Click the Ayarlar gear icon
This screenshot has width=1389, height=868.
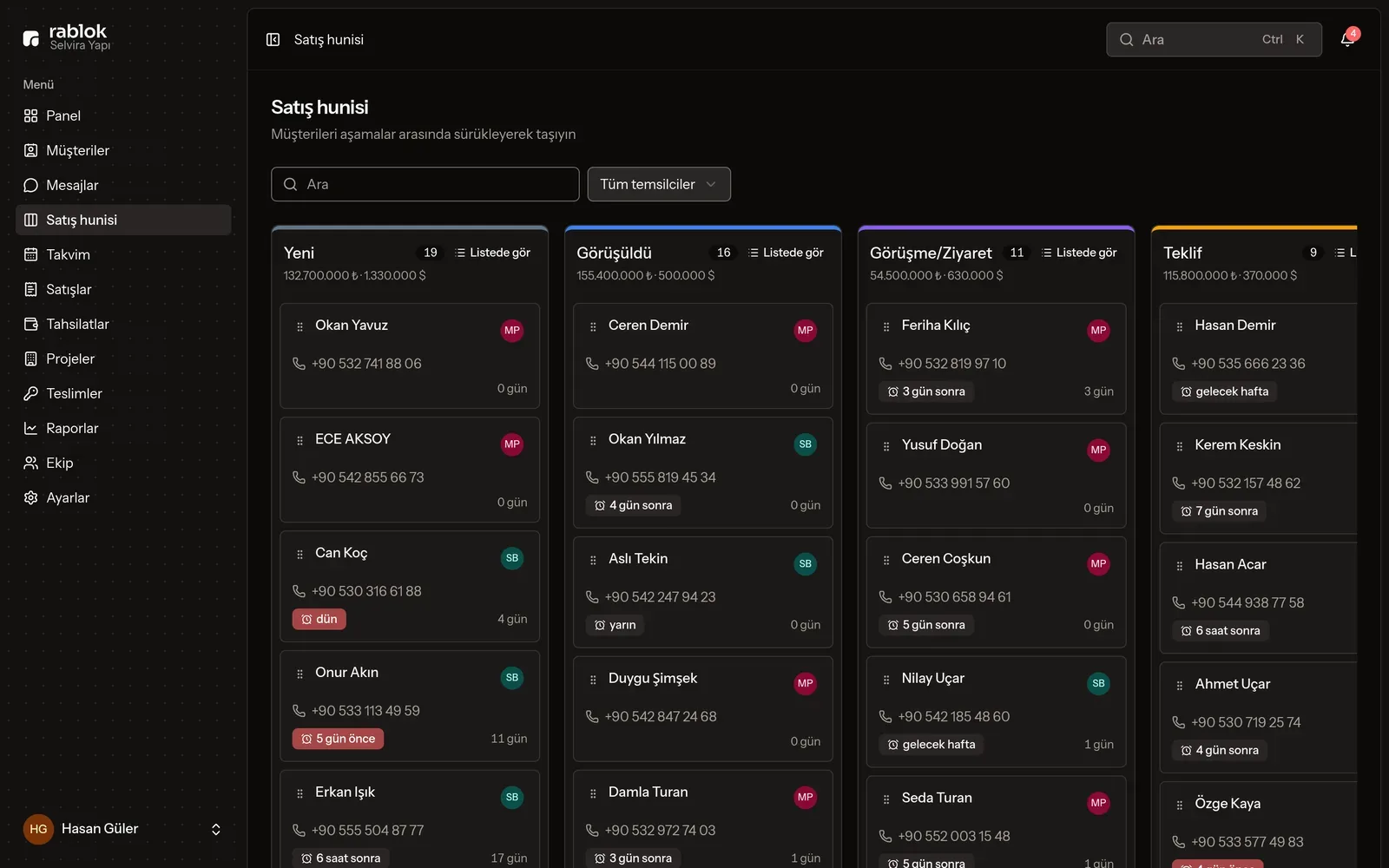(x=30, y=497)
